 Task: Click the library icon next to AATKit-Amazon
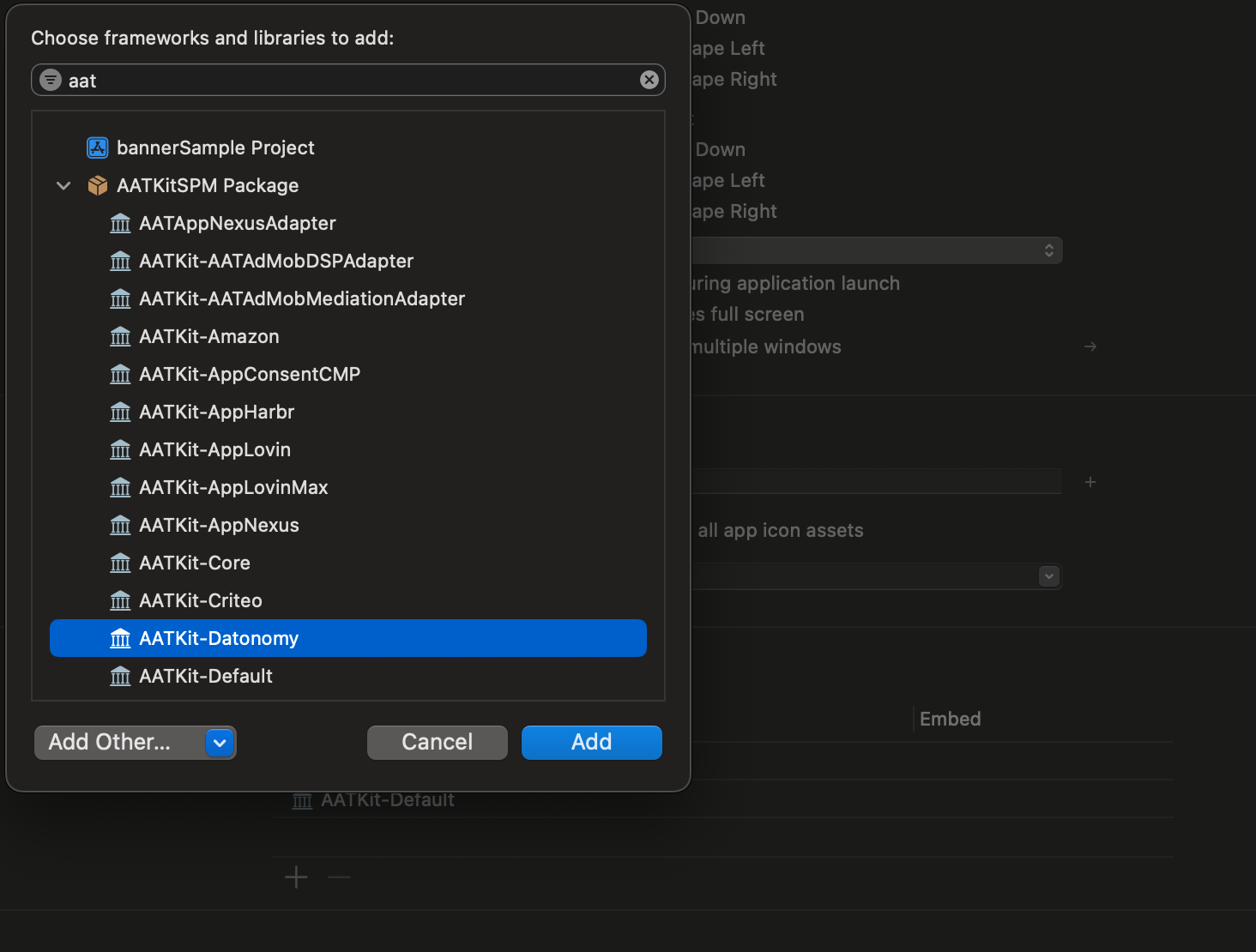[x=120, y=336]
